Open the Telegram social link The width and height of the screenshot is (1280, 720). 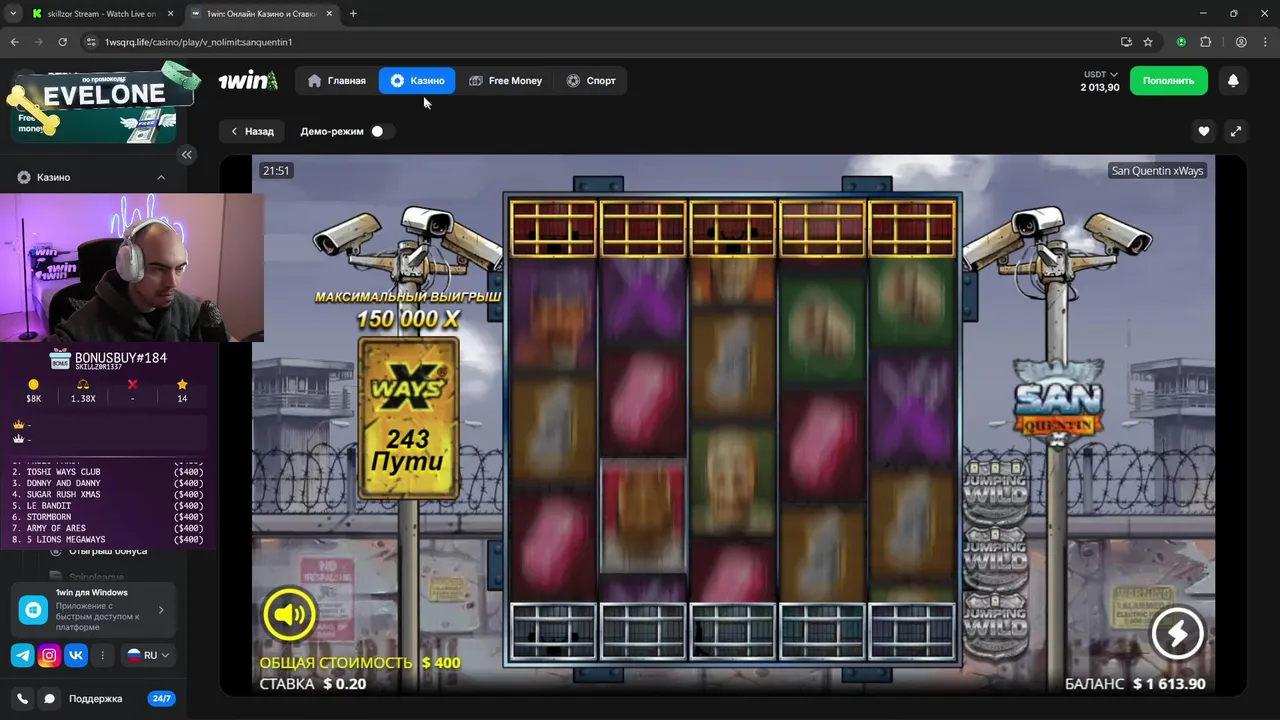pyautogui.click(x=22, y=655)
